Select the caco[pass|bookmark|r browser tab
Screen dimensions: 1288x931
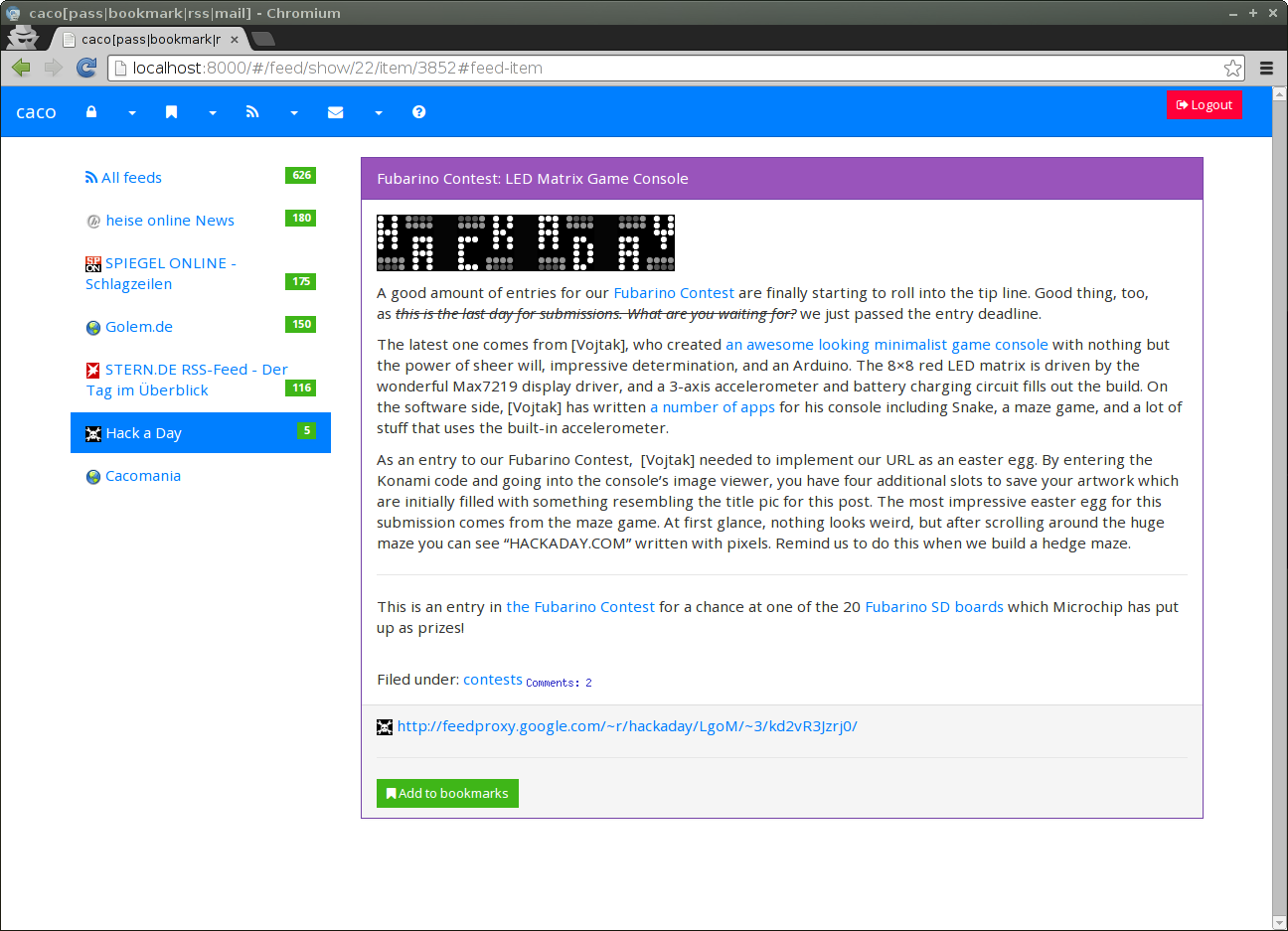coord(149,39)
